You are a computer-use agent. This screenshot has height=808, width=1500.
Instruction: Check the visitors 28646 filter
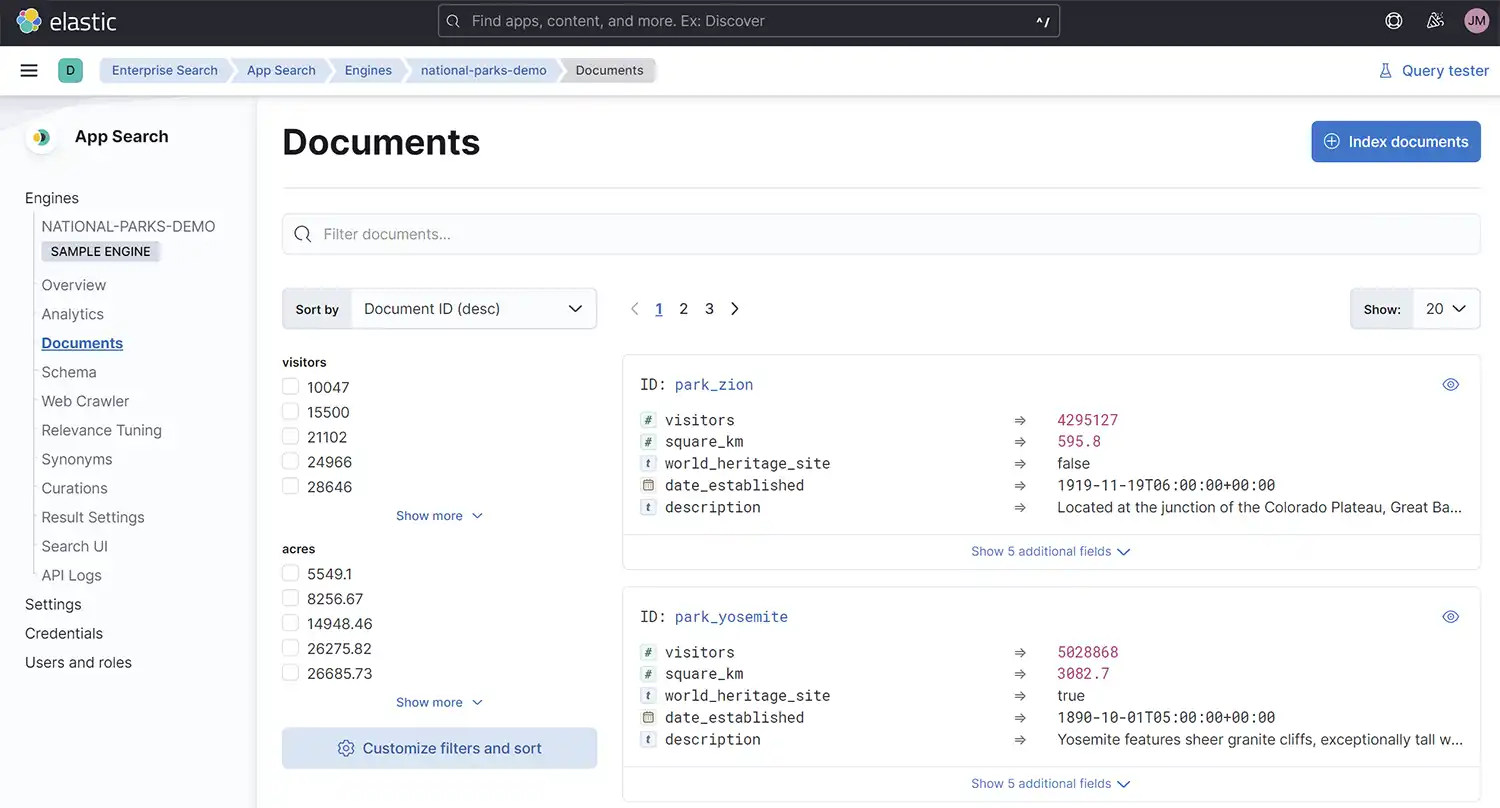(290, 487)
